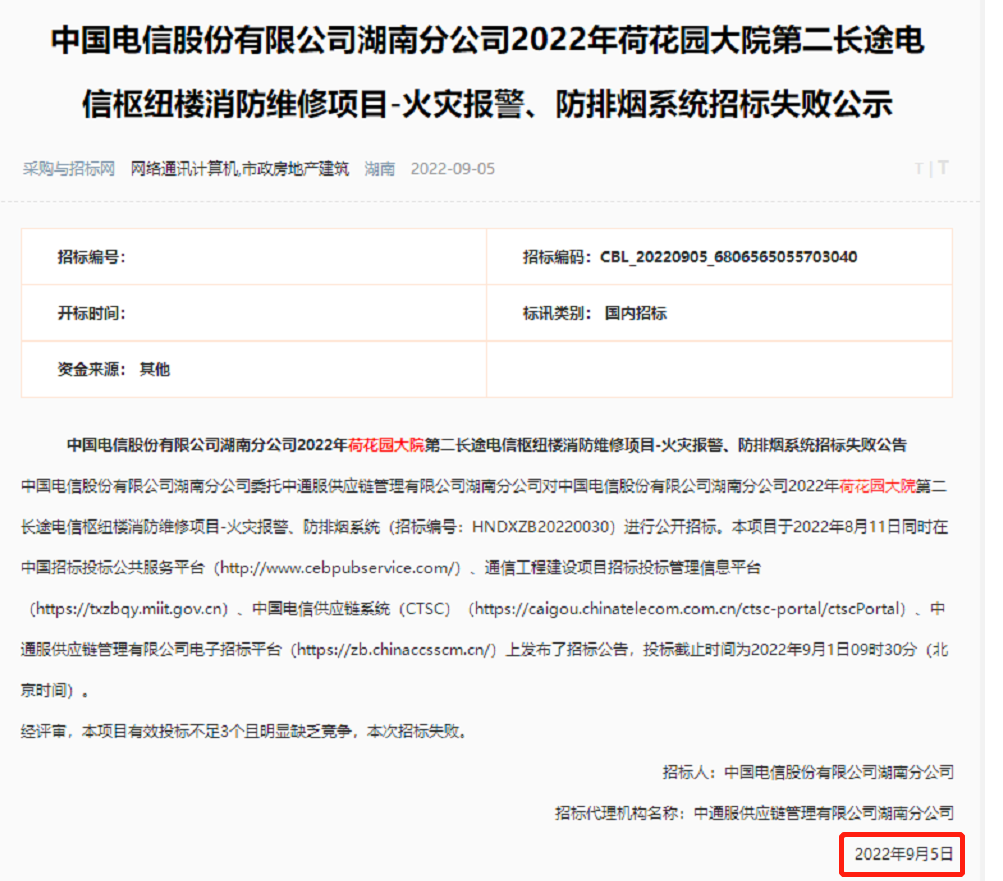Click the date 2022年9月5日

[x=904, y=855]
